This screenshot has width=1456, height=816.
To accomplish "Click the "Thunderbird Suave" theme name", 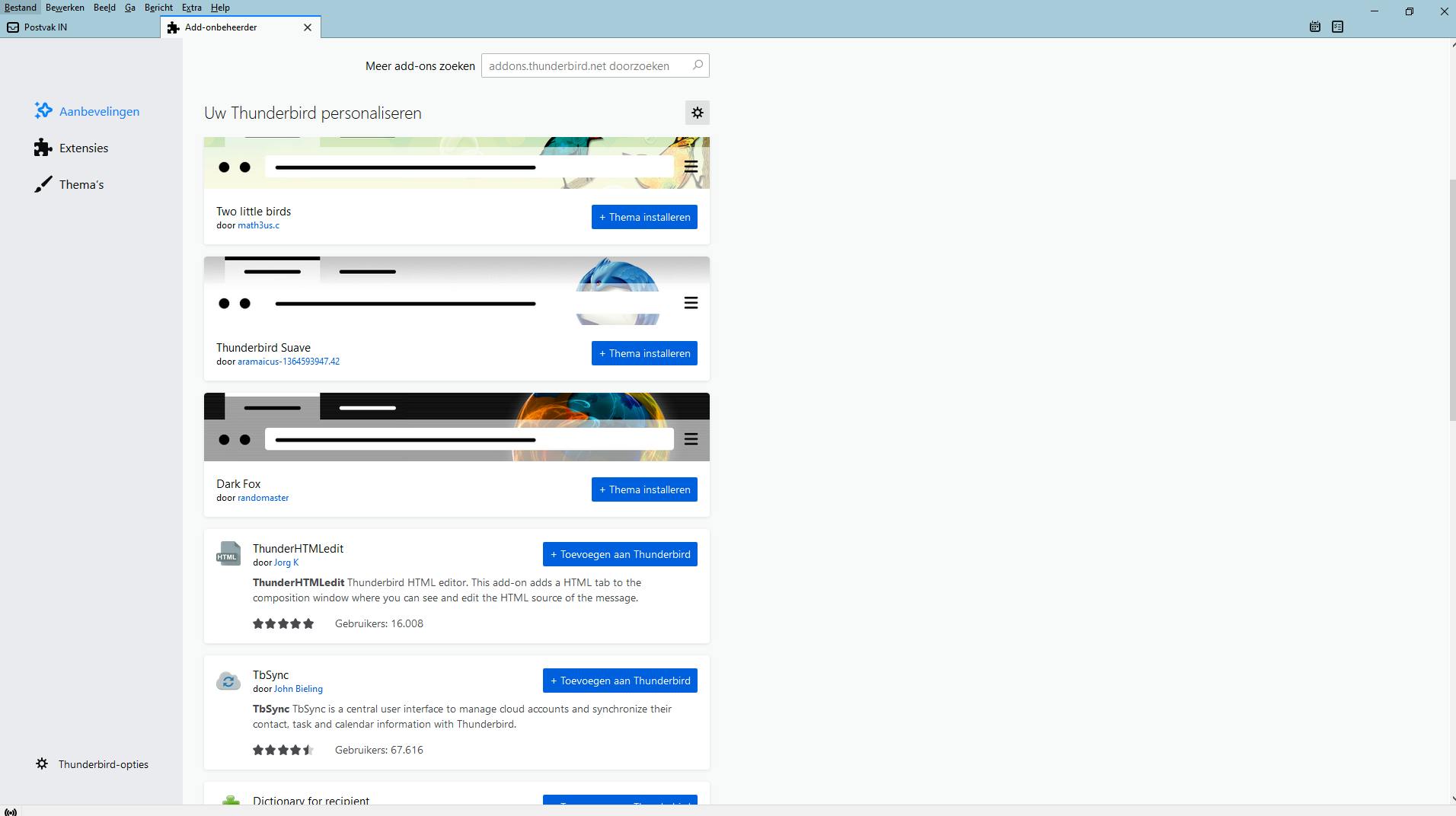I will click(x=263, y=348).
